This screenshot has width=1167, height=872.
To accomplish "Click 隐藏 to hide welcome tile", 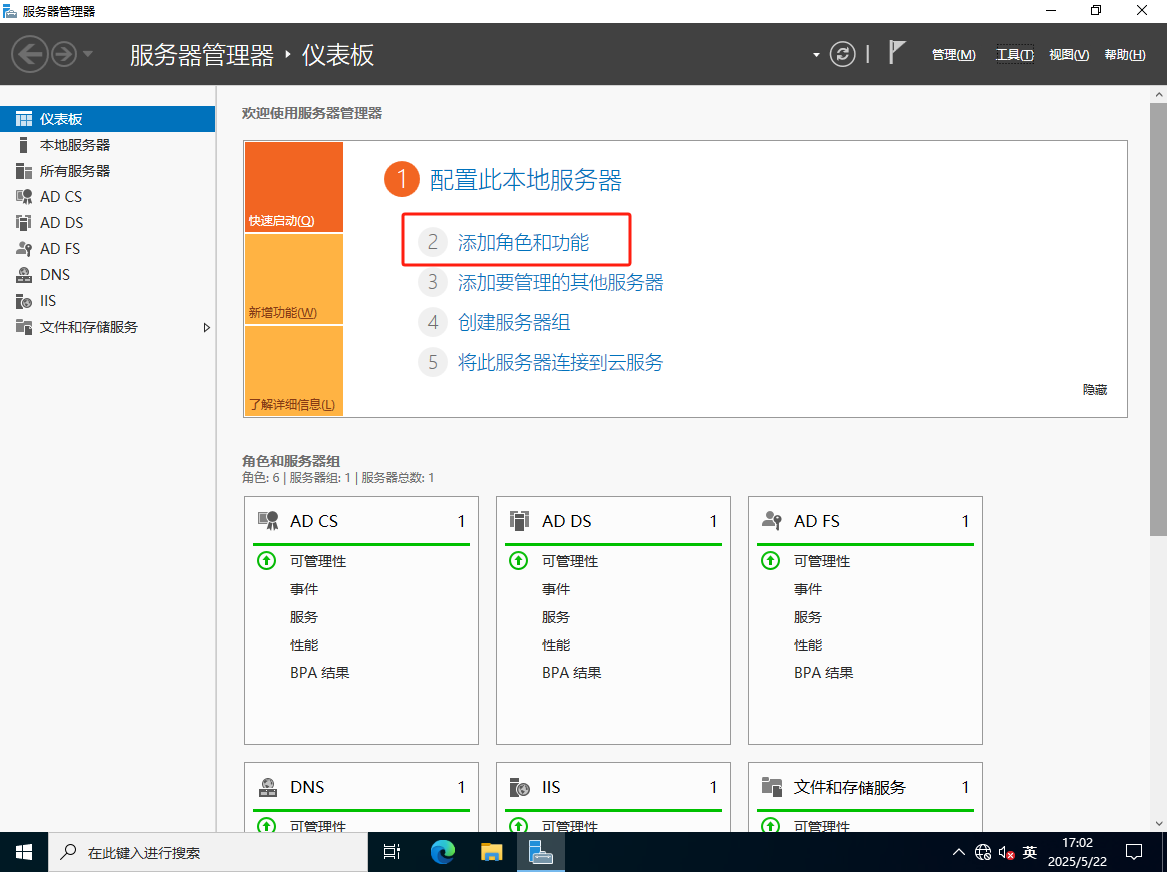I will tap(1095, 390).
